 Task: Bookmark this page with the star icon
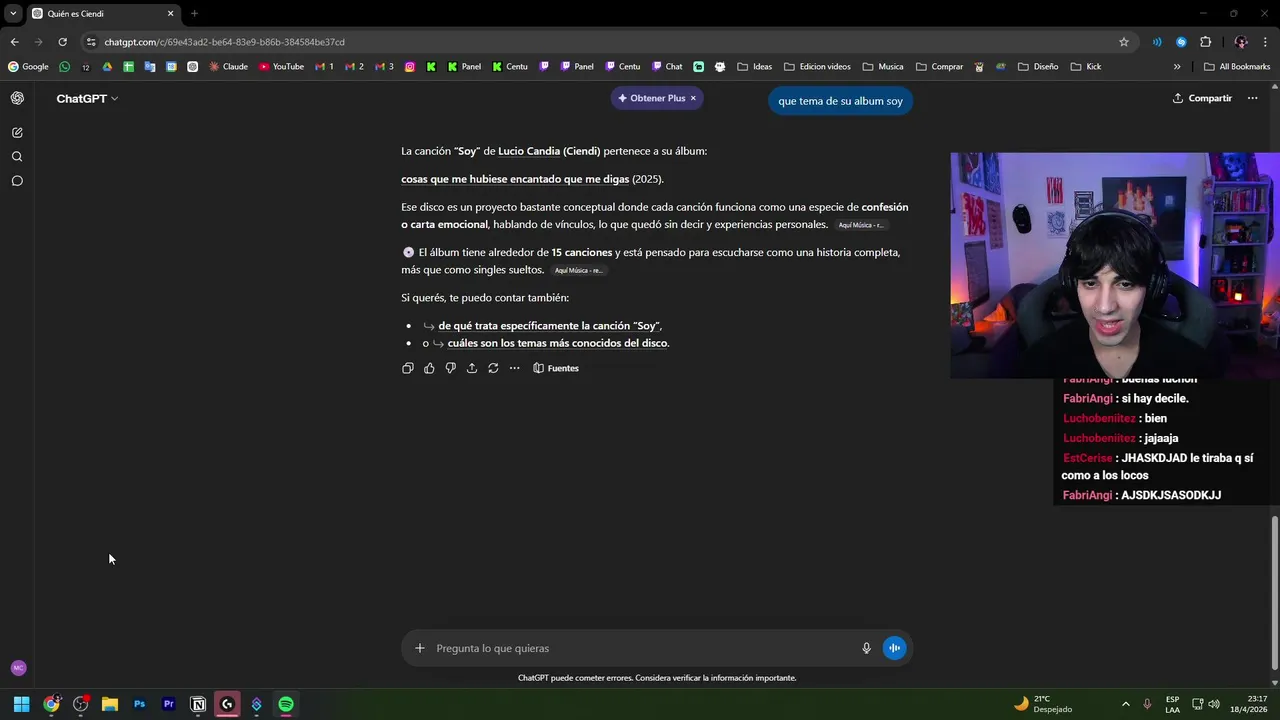(x=1124, y=42)
